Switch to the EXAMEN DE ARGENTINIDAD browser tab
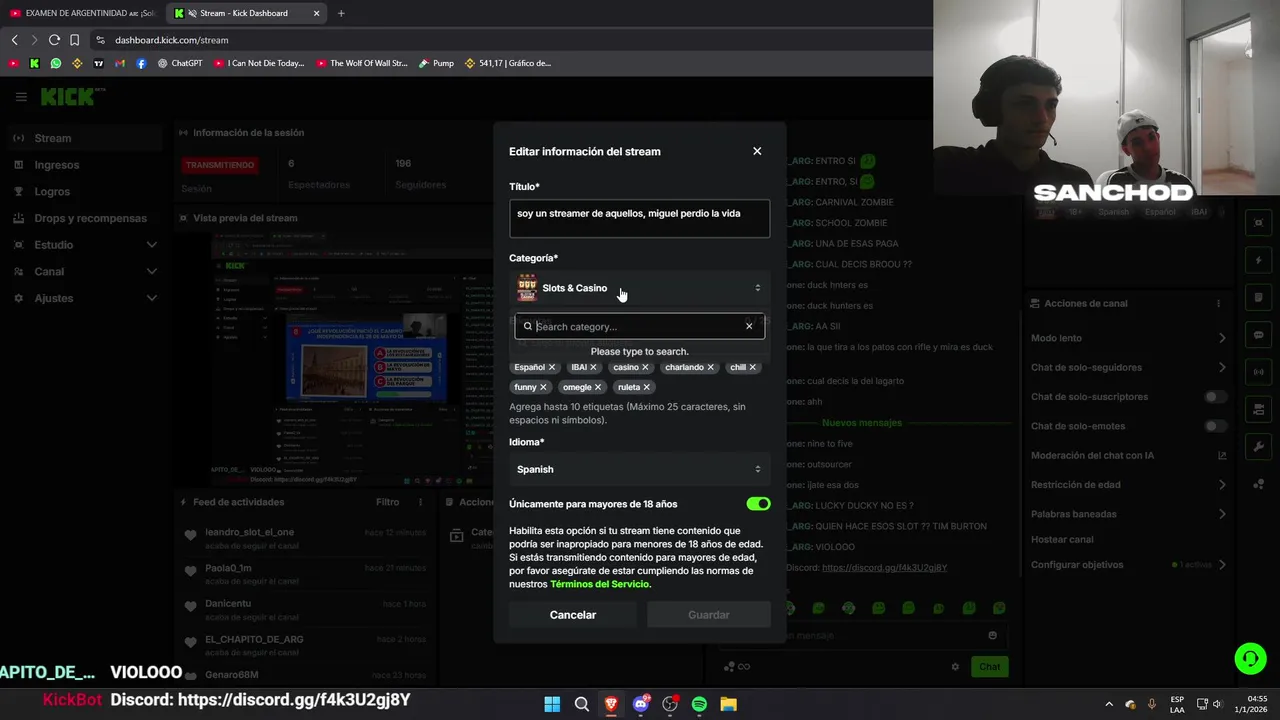This screenshot has width=1280, height=720. 84,13
